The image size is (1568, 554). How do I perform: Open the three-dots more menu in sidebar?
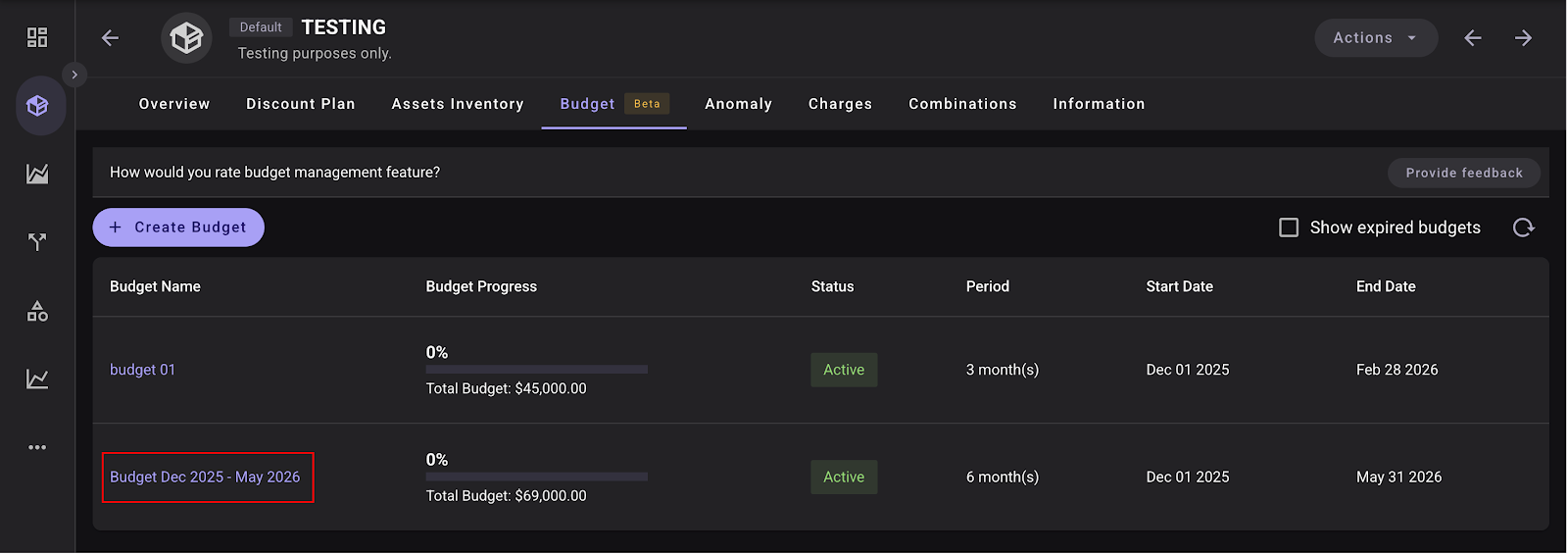tap(37, 447)
